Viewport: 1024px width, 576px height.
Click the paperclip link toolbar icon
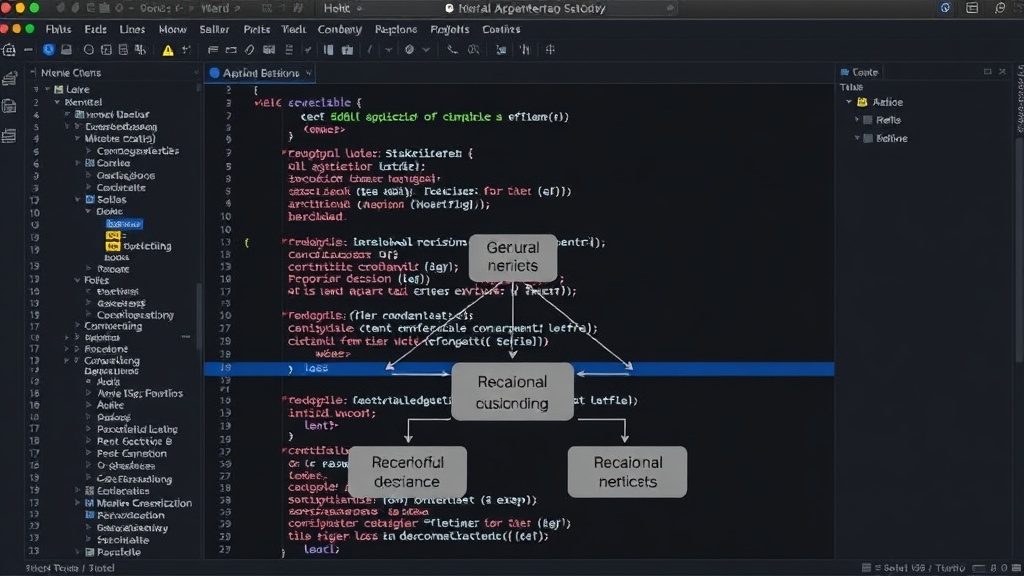pyautogui.click(x=249, y=50)
